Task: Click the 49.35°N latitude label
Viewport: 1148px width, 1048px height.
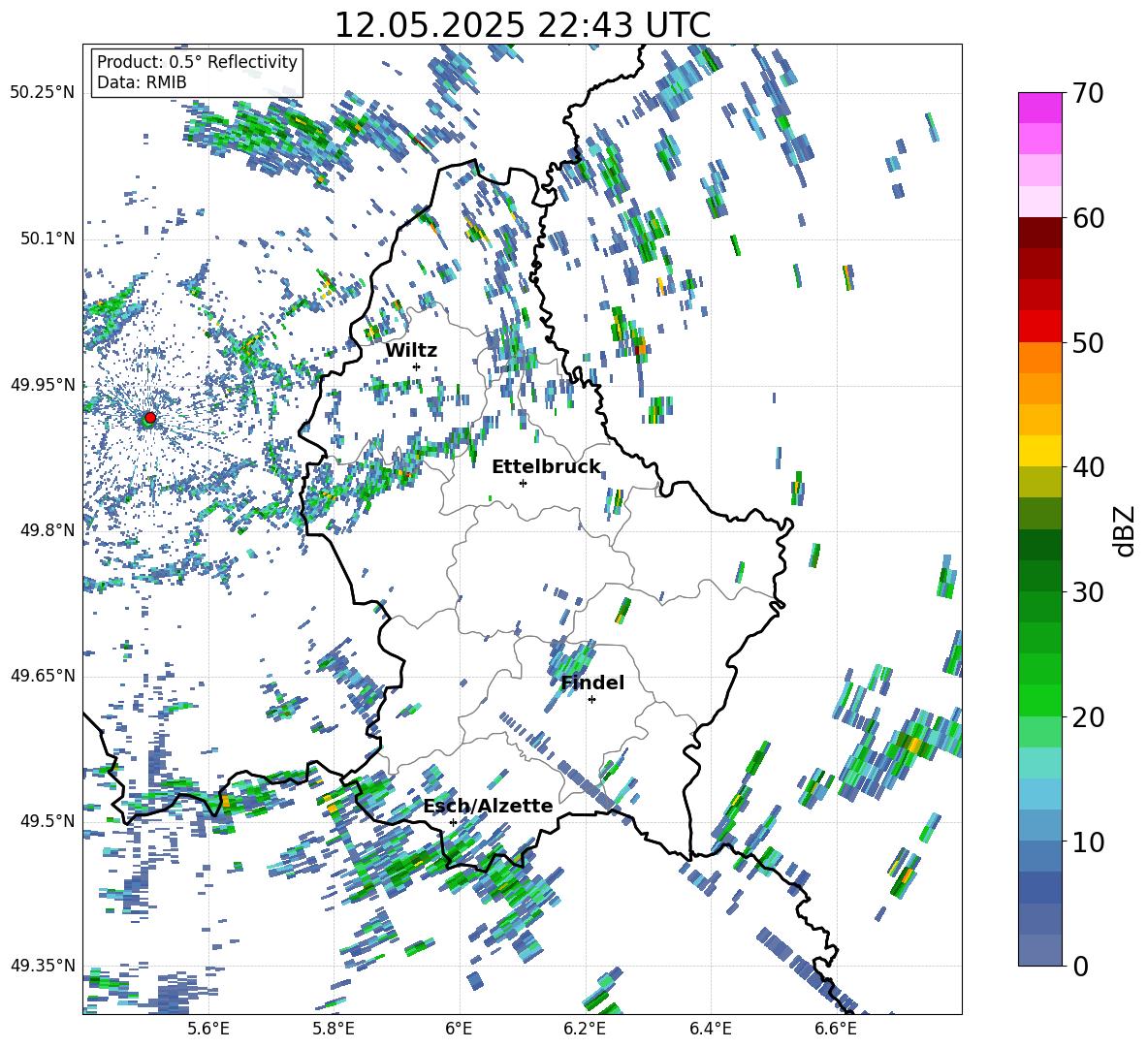Action: pyautogui.click(x=43, y=966)
